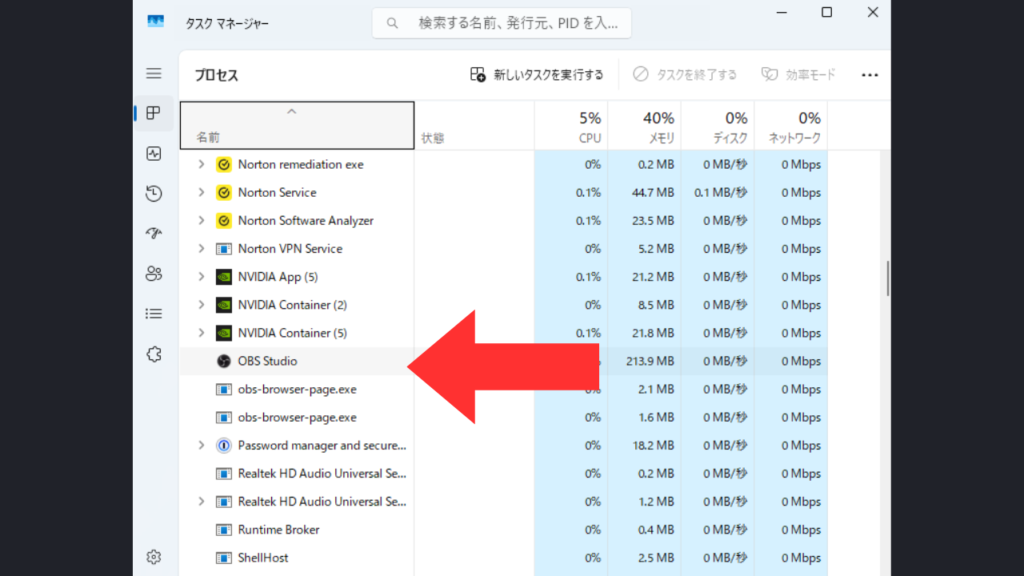Click the Runtime Broker icon
This screenshot has width=1024, height=576.
coord(223,530)
